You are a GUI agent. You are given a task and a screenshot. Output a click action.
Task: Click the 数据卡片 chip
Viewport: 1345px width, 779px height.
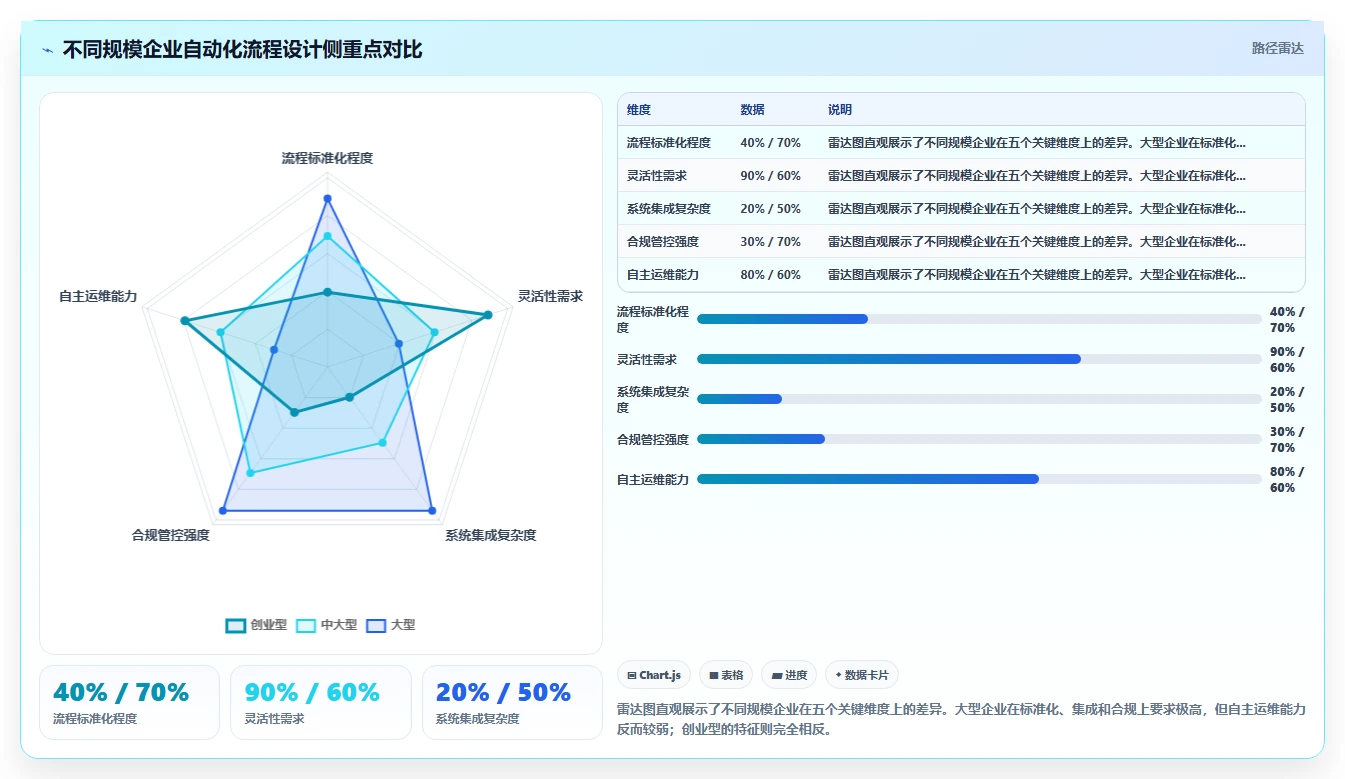861,675
